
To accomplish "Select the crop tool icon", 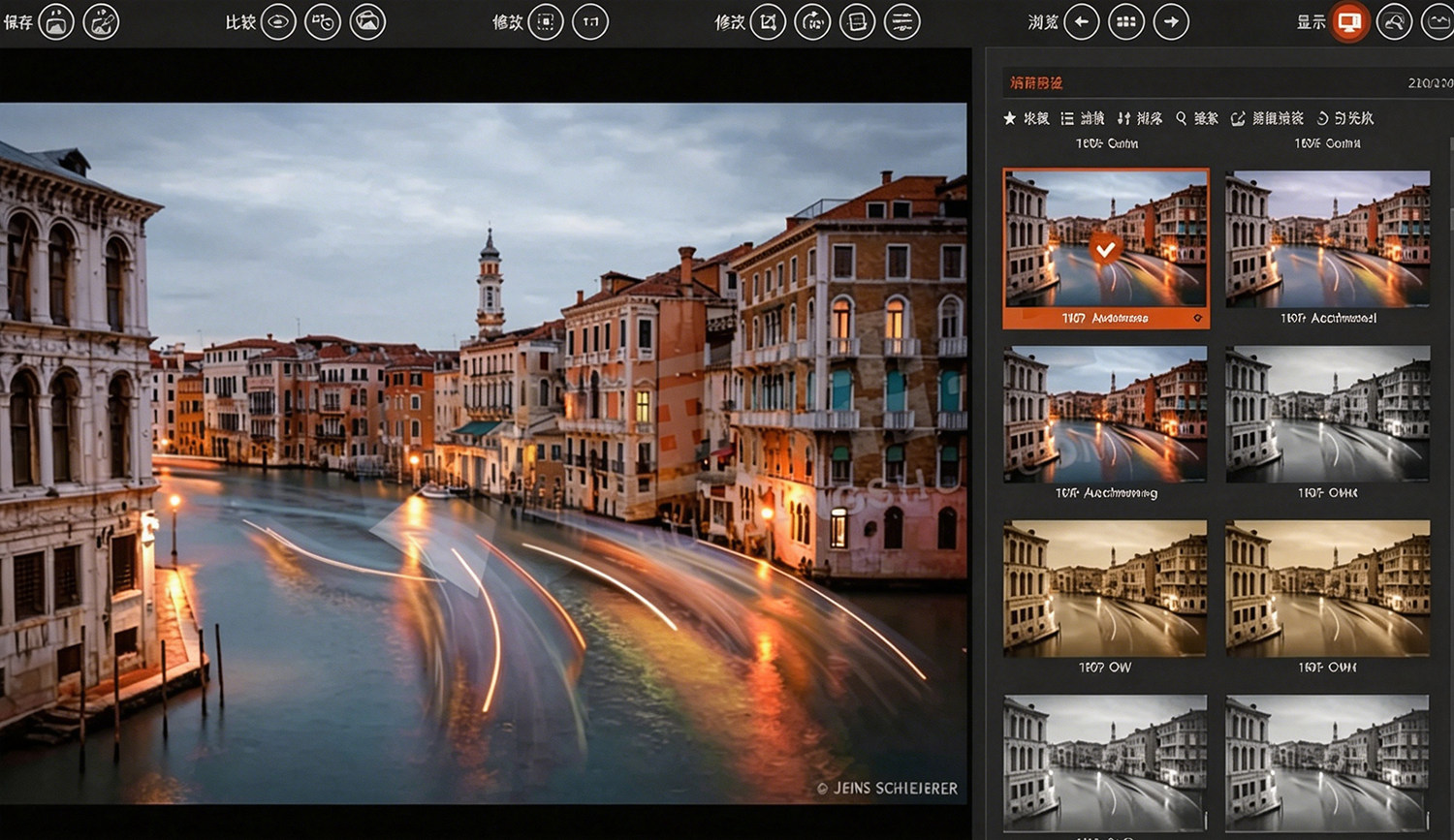I will tap(768, 21).
